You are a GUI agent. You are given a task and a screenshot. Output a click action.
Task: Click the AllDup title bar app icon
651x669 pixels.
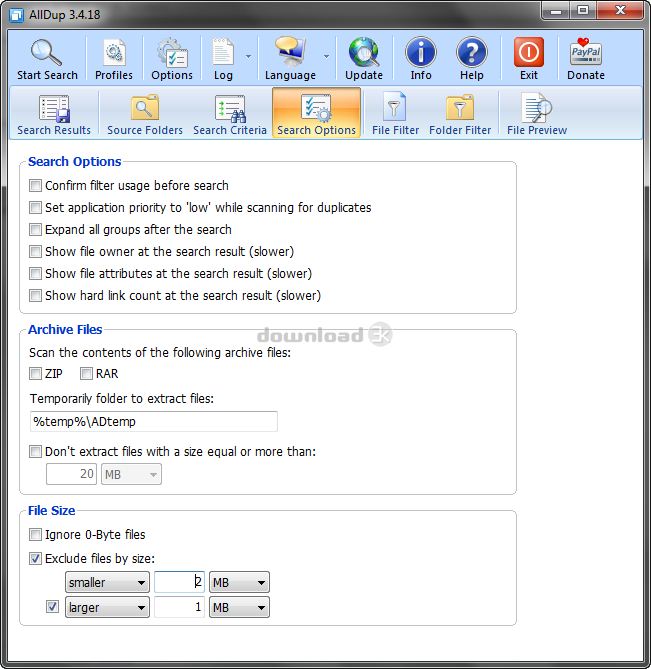16,15
